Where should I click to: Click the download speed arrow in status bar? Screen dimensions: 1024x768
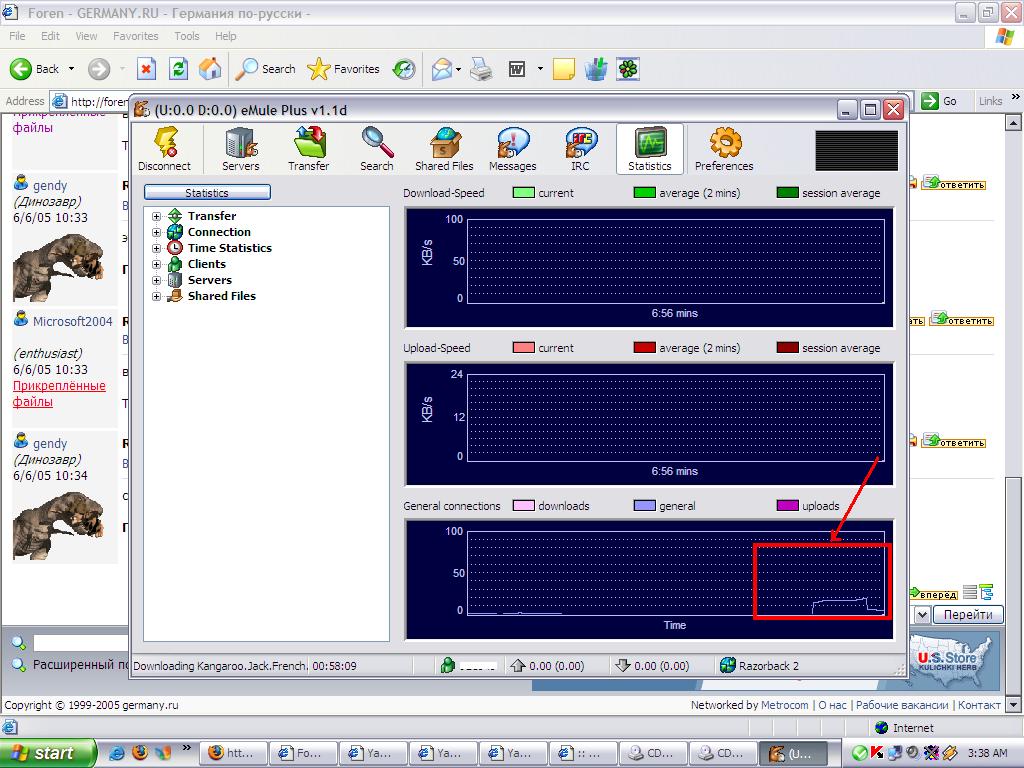point(623,665)
